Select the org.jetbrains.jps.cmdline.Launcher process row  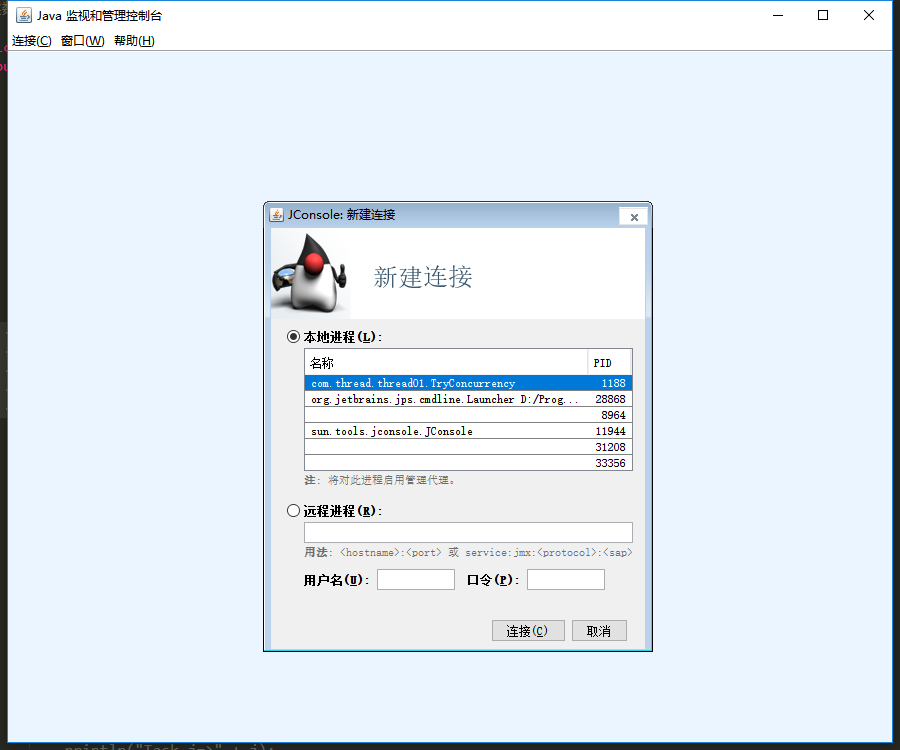468,399
